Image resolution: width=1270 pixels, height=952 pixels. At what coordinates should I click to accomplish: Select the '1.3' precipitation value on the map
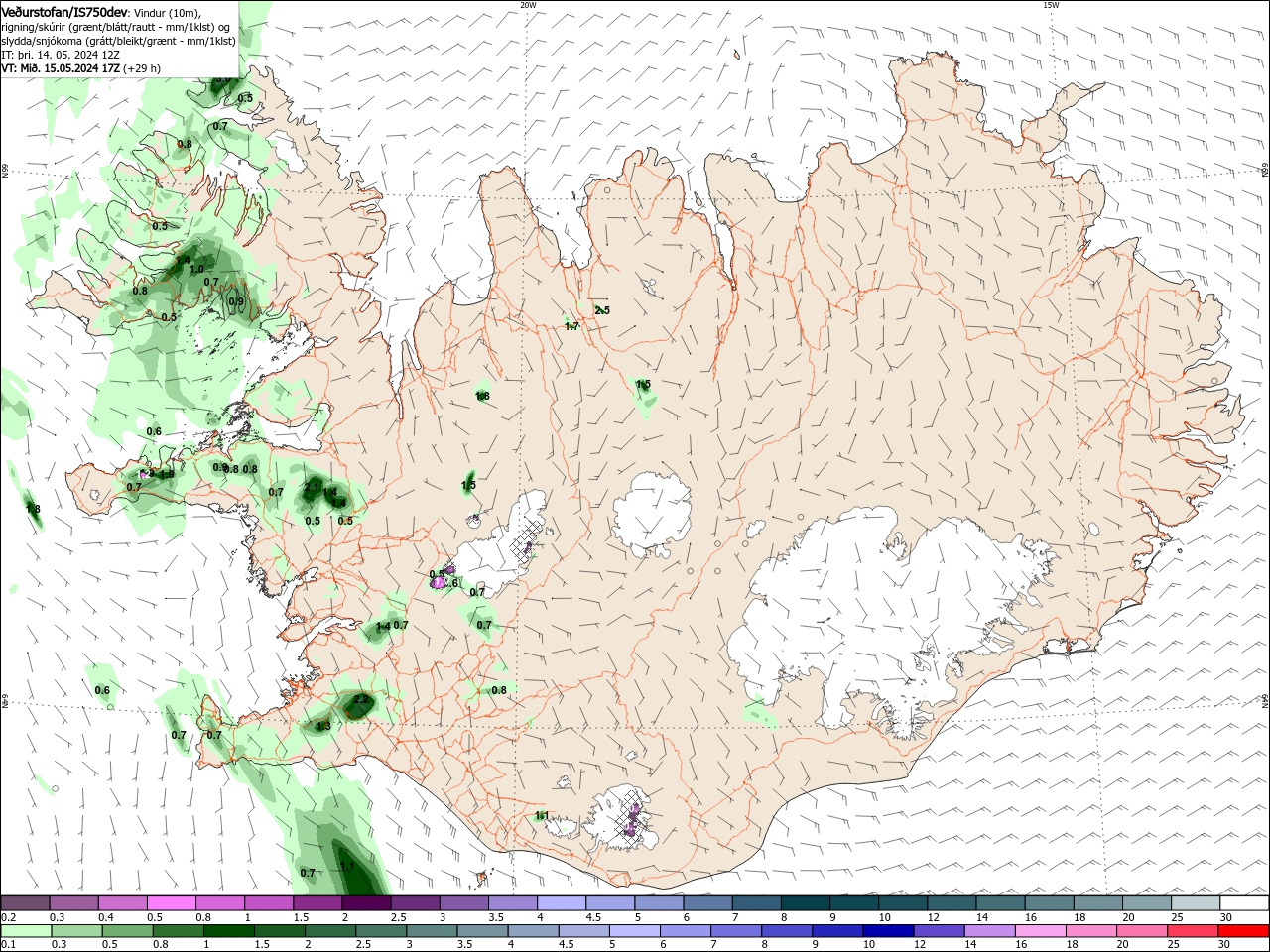coord(323,727)
